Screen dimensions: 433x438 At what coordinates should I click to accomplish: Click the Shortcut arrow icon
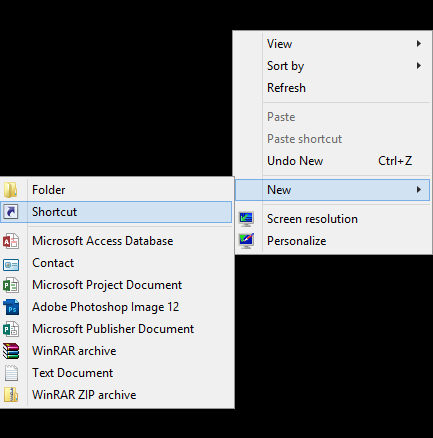pyautogui.click(x=11, y=212)
